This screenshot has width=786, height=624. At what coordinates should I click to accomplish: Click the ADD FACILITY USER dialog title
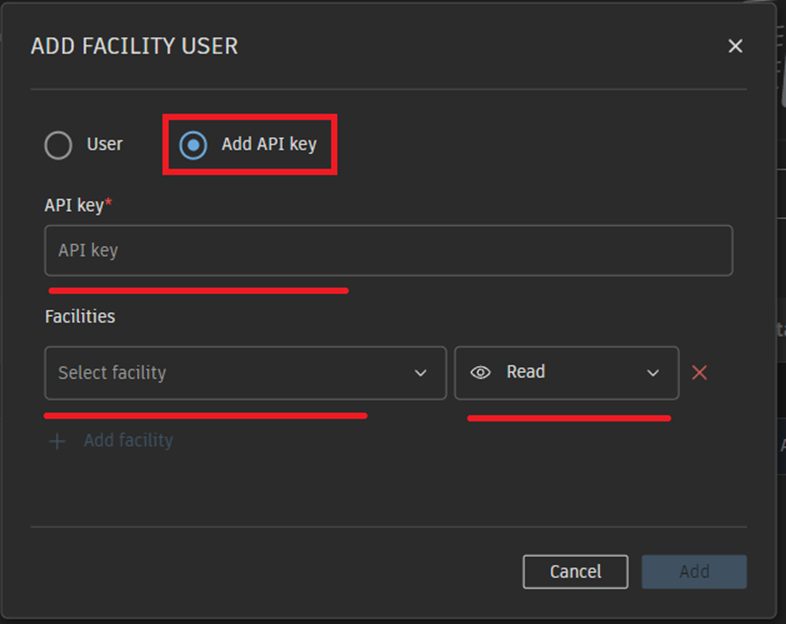[x=134, y=46]
